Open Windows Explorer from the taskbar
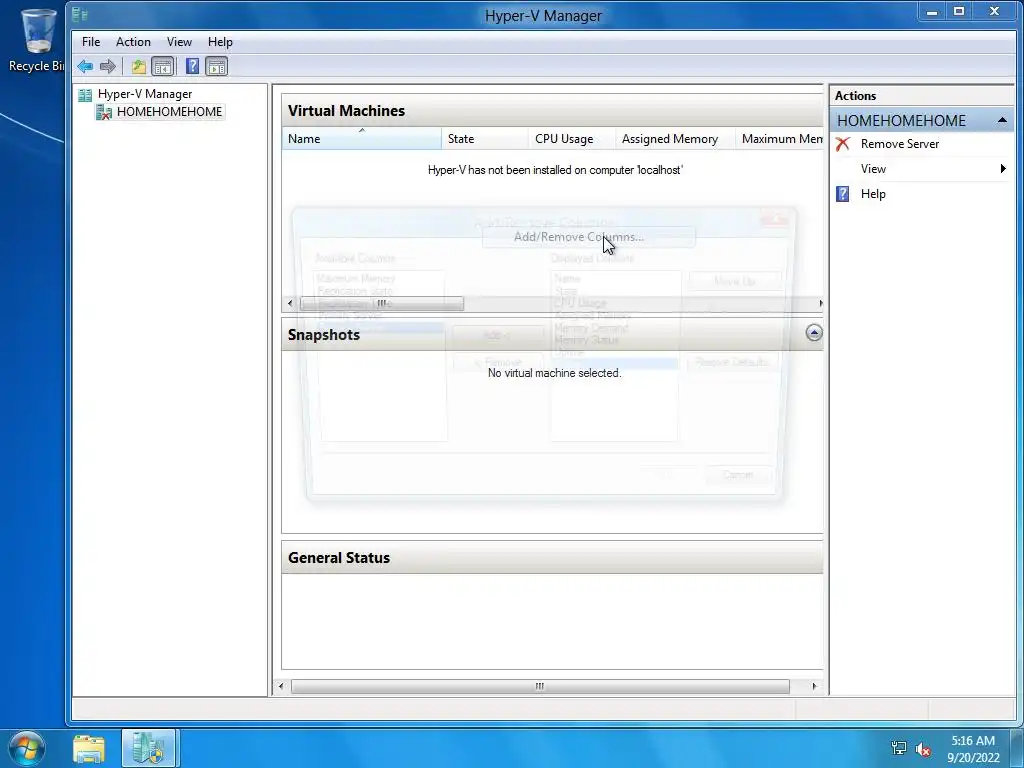Image resolution: width=1024 pixels, height=768 pixels. point(89,748)
